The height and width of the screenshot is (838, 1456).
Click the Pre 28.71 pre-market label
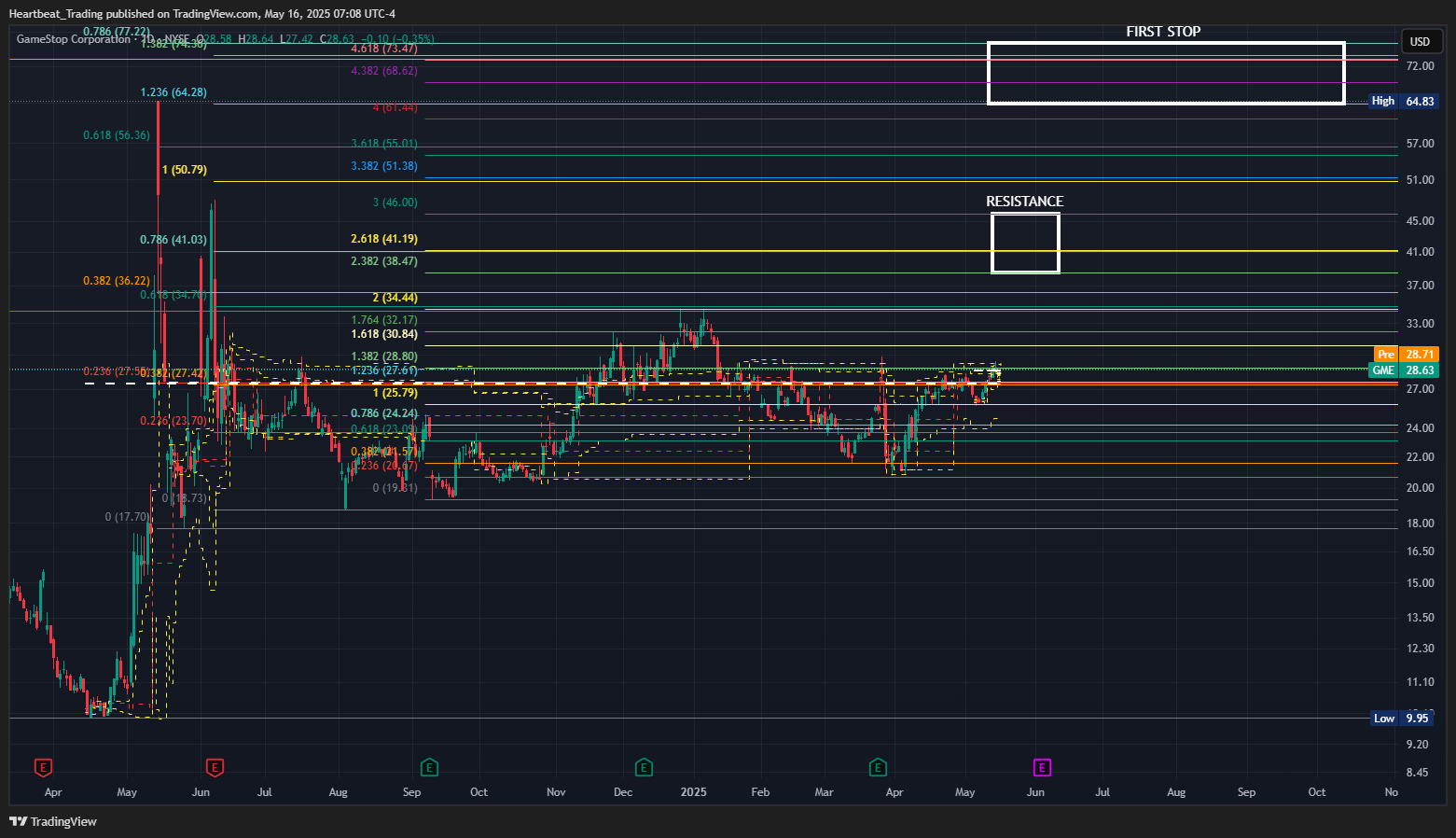(1407, 355)
